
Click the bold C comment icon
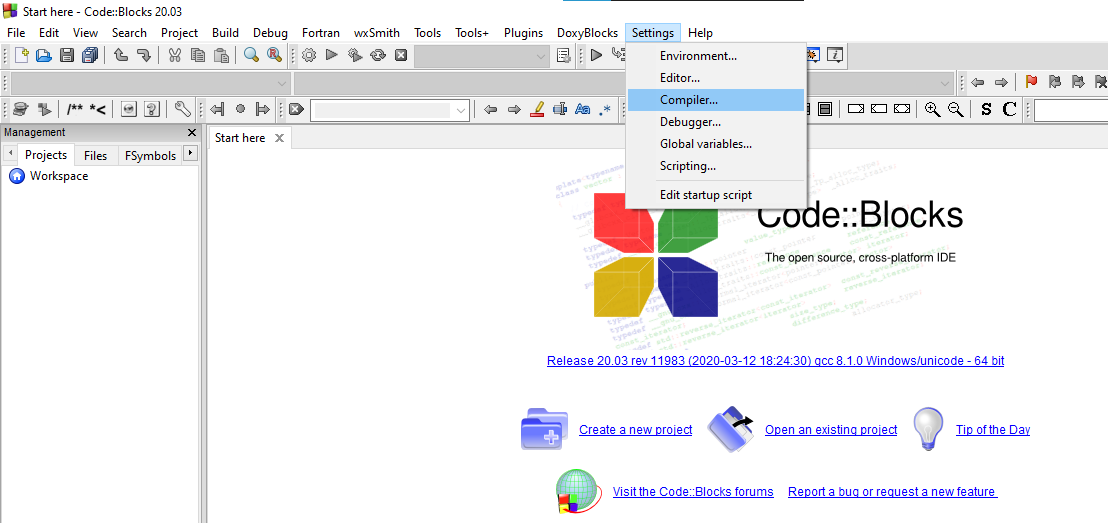[x=1010, y=110]
